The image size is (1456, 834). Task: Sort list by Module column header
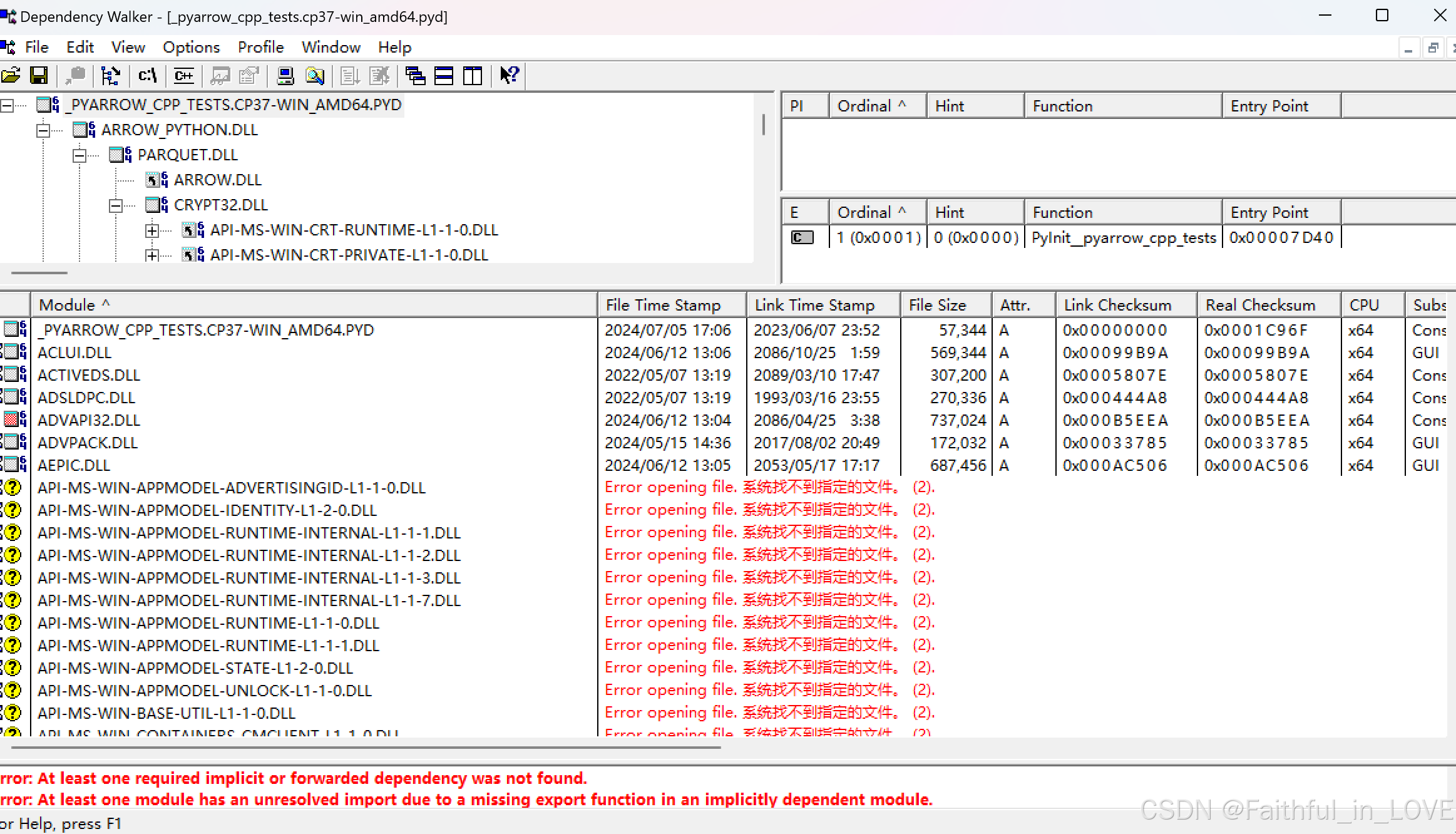74,304
